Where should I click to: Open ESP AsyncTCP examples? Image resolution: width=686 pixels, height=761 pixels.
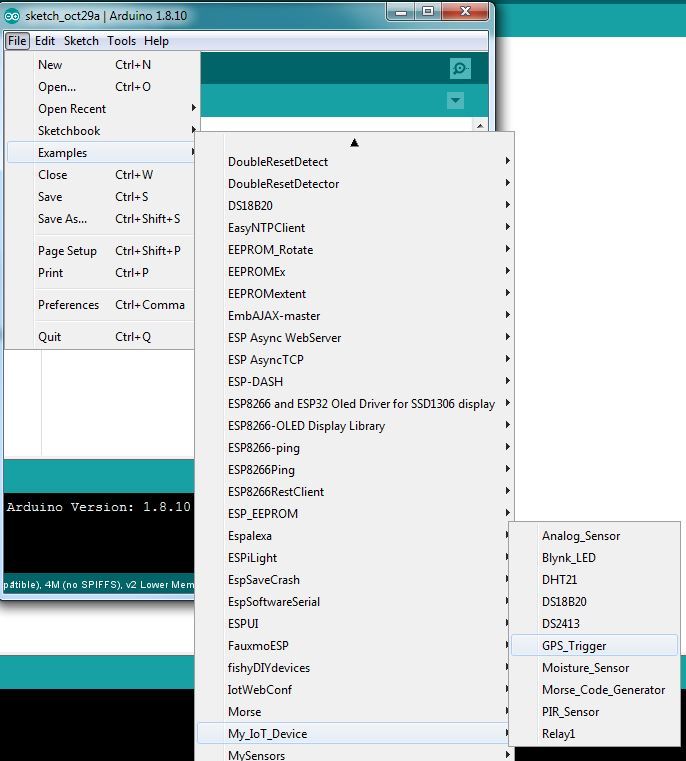(354, 360)
